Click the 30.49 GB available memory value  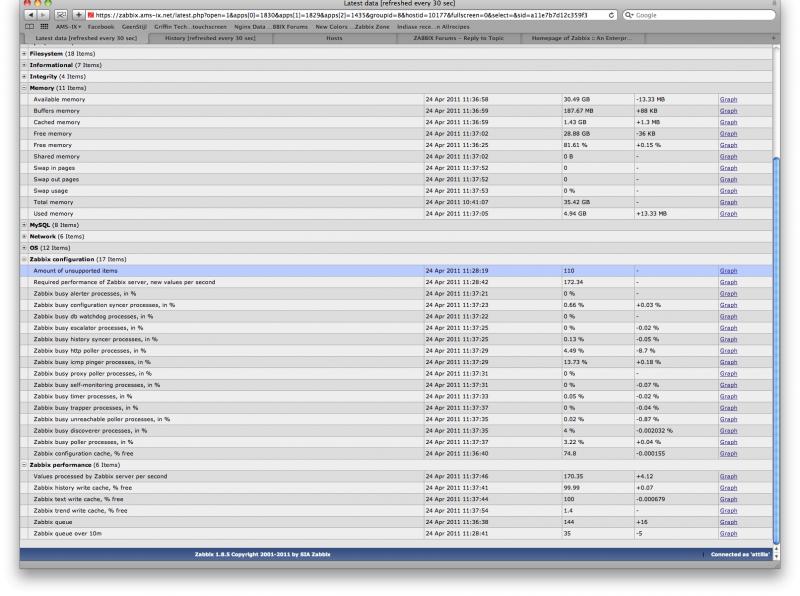[577, 100]
